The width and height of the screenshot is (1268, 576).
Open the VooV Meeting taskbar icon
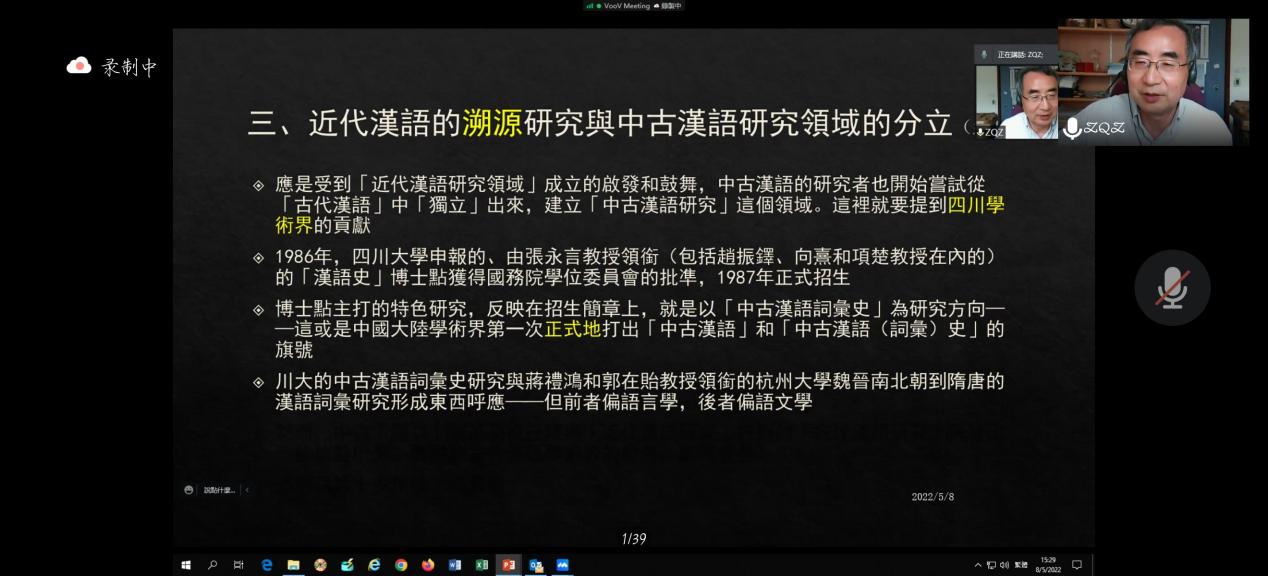(x=562, y=565)
